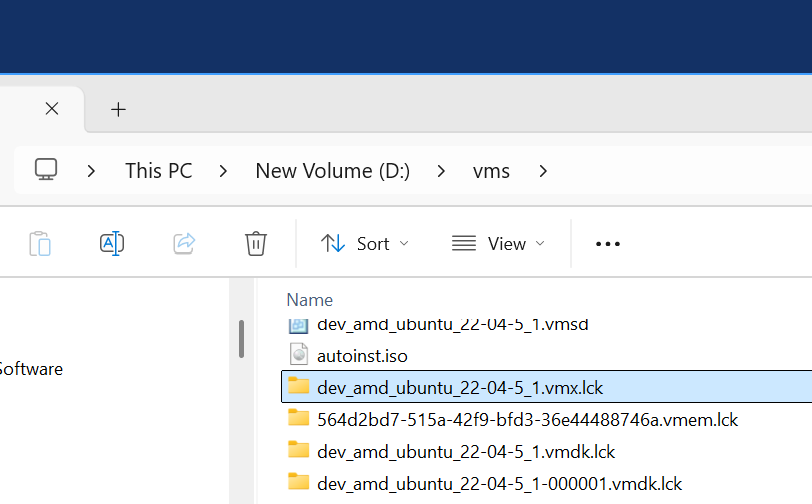Expand chevron before This PC
This screenshot has height=504, width=812.
click(x=91, y=171)
